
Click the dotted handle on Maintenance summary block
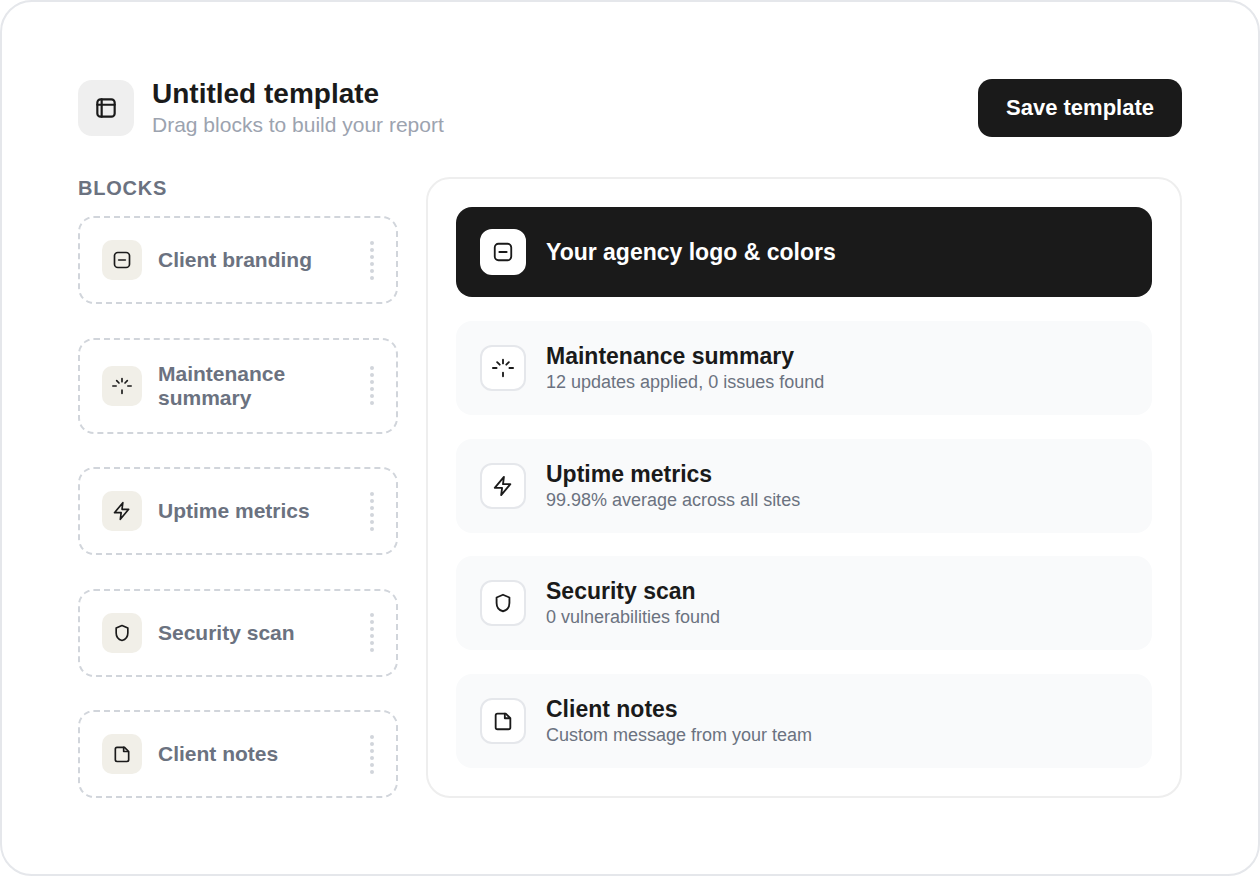372,386
